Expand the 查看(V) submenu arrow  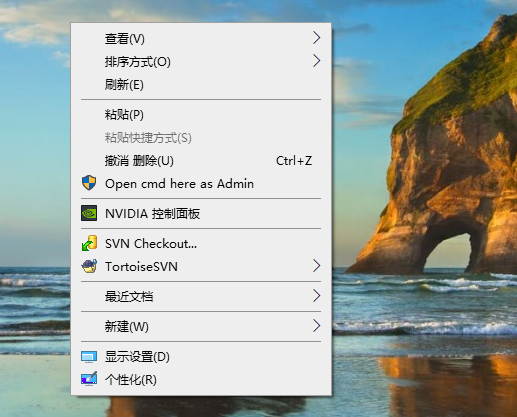[316, 38]
